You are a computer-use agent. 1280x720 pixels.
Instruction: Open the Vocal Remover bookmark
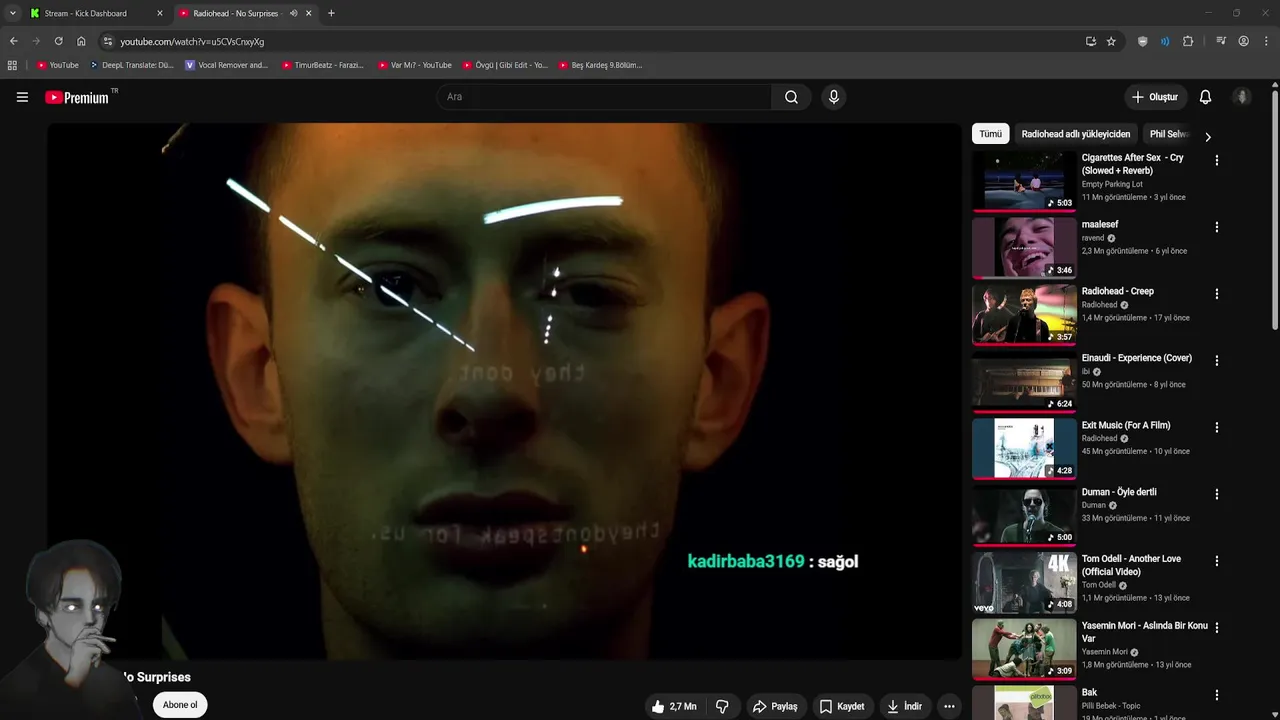(x=226, y=65)
